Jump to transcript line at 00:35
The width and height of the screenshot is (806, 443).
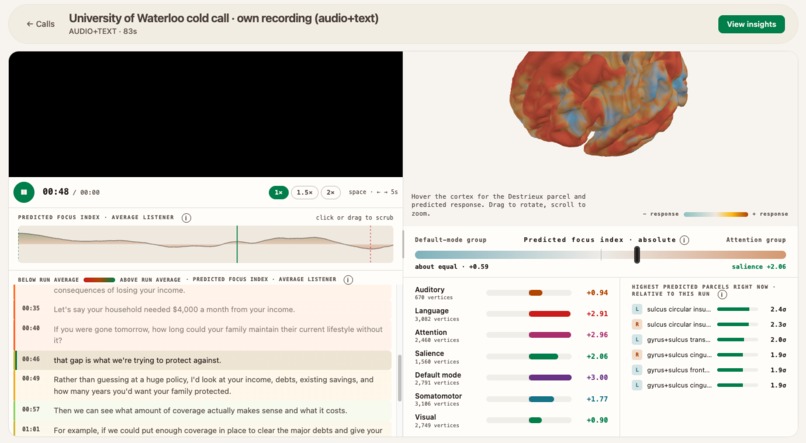click(x=203, y=309)
